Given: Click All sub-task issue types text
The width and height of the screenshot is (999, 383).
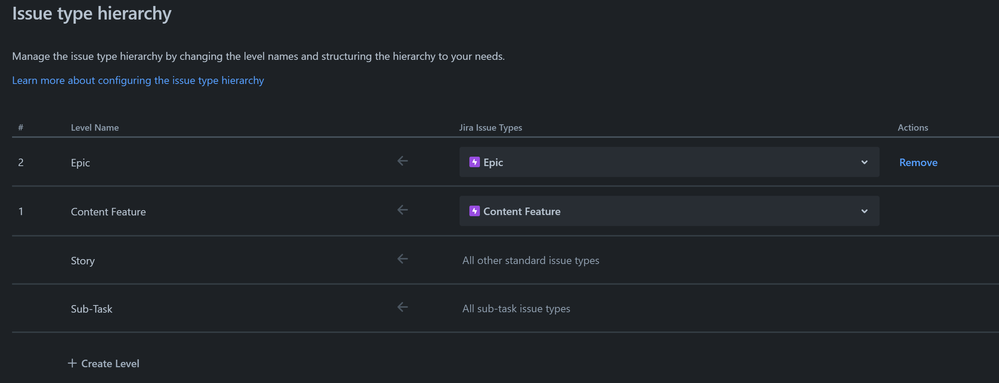Looking at the screenshot, I should 516,309.
